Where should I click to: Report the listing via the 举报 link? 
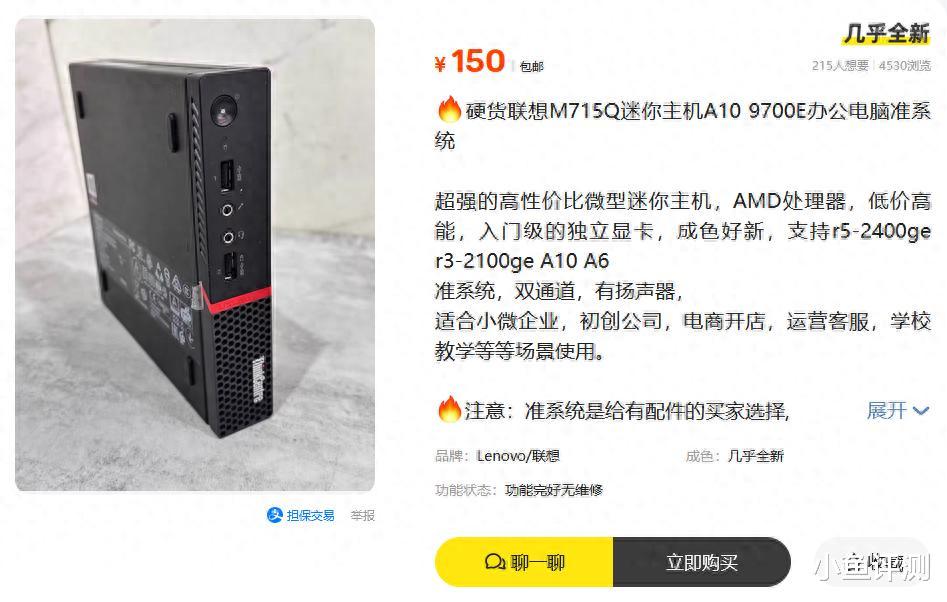(x=362, y=515)
